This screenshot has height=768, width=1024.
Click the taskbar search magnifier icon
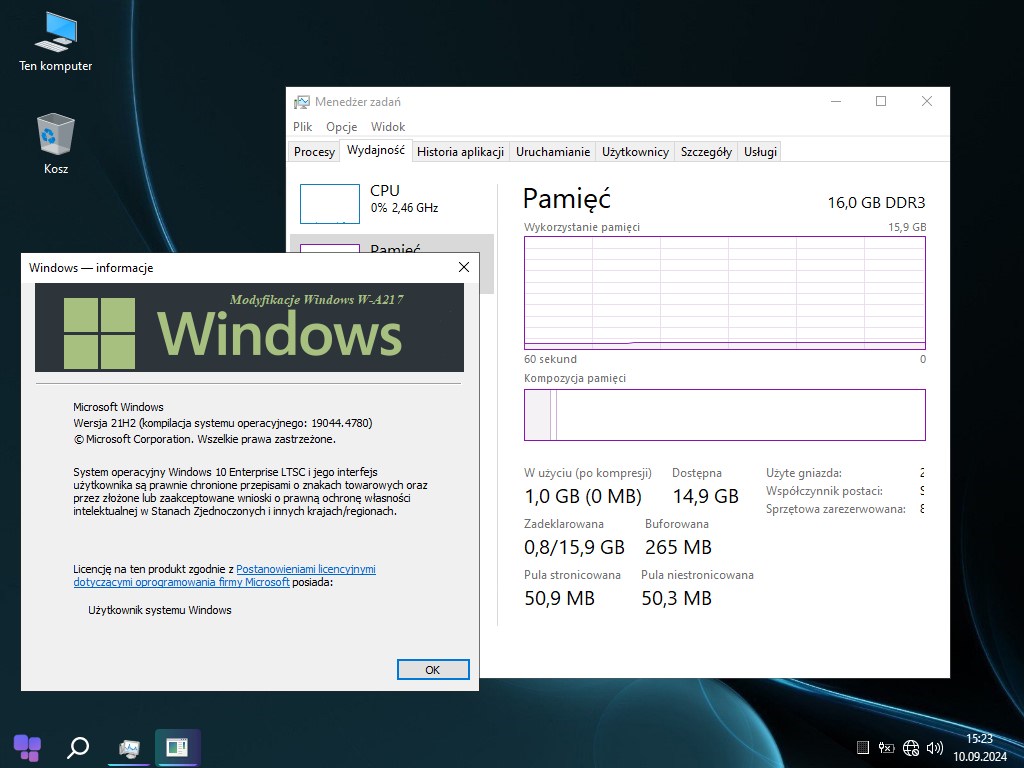pos(78,746)
